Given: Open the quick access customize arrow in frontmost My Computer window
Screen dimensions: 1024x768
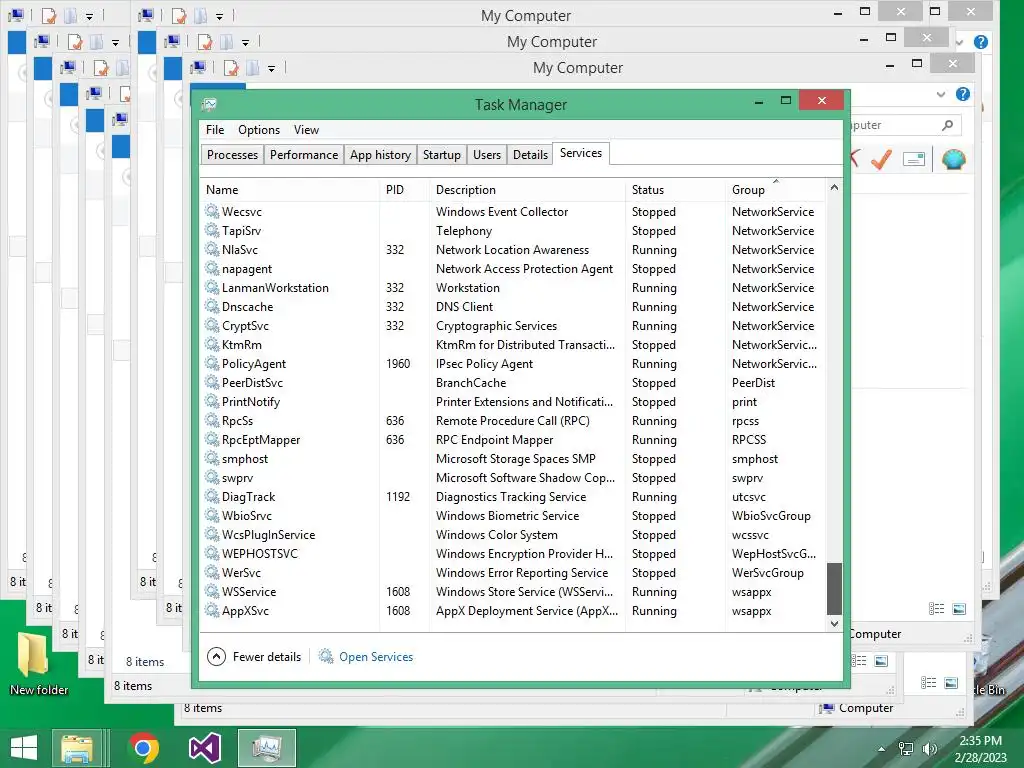Looking at the screenshot, I should (x=271, y=68).
